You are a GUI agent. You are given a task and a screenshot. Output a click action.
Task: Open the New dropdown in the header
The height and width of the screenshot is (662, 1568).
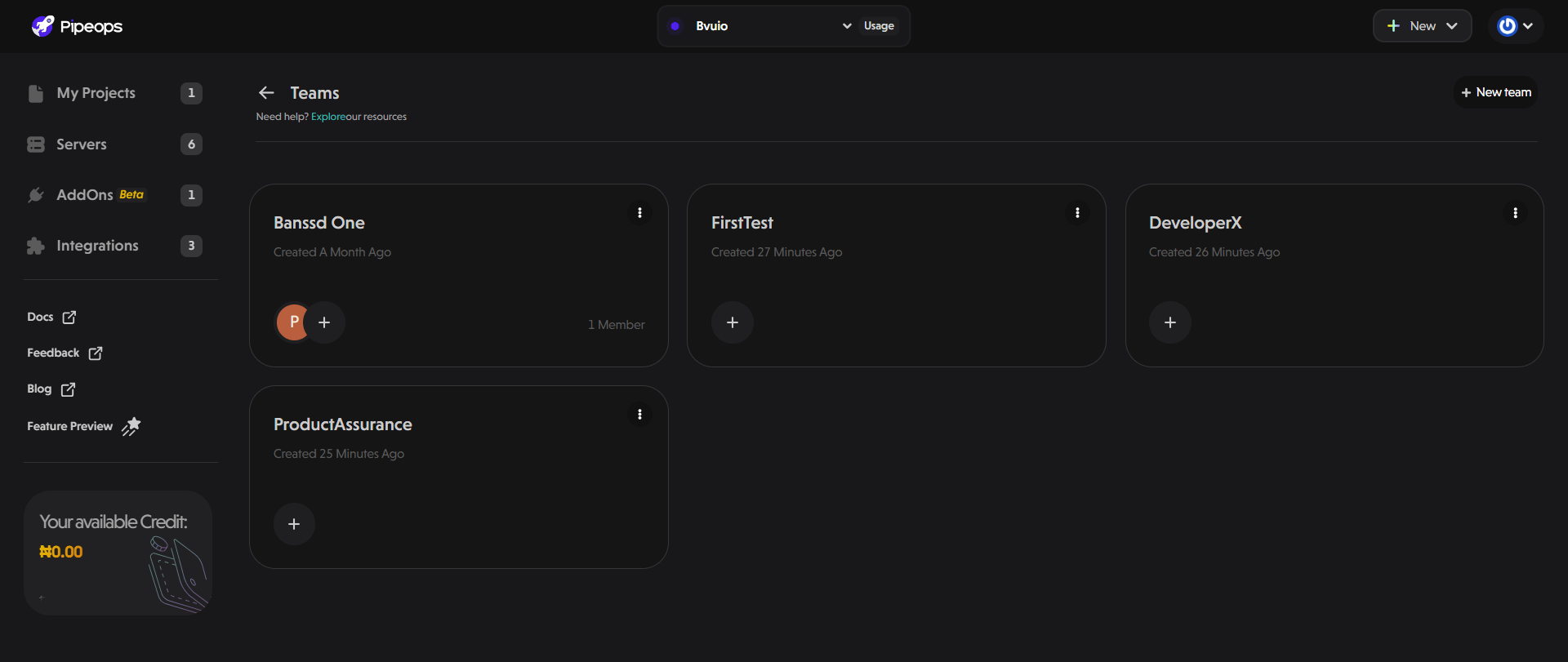pos(1422,26)
